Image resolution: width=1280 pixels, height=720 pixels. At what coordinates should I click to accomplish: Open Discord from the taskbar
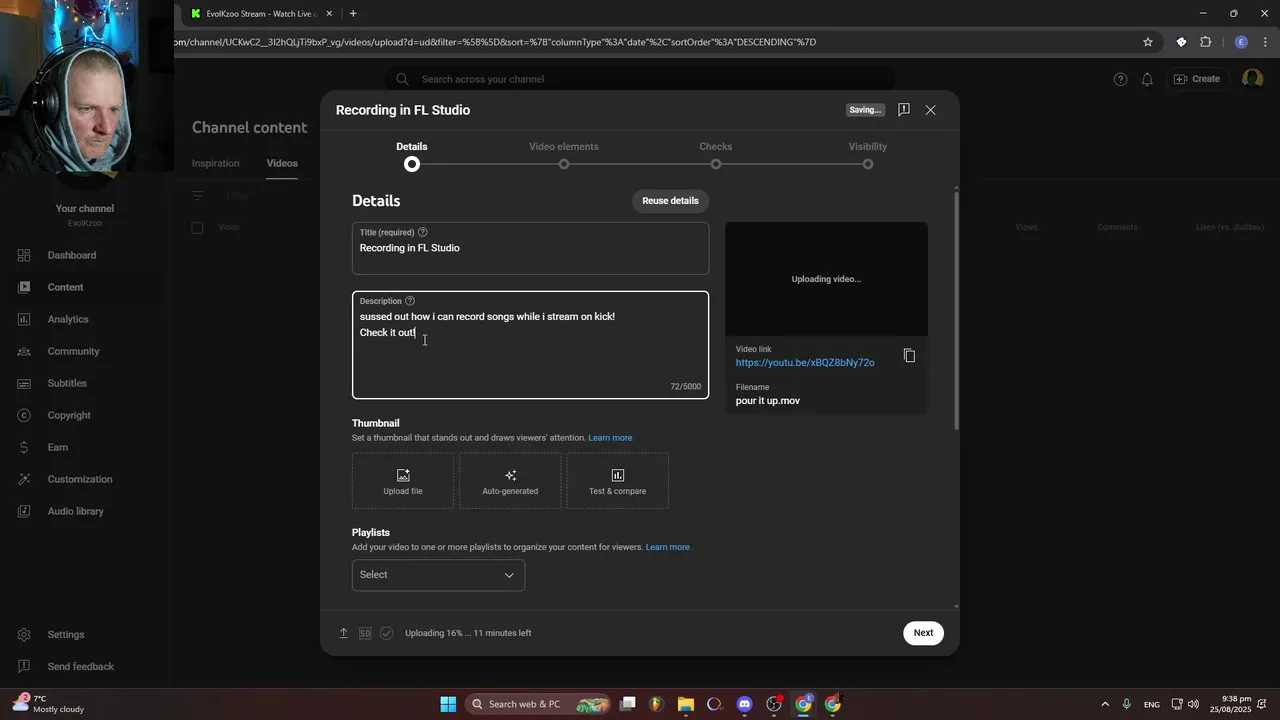point(744,704)
